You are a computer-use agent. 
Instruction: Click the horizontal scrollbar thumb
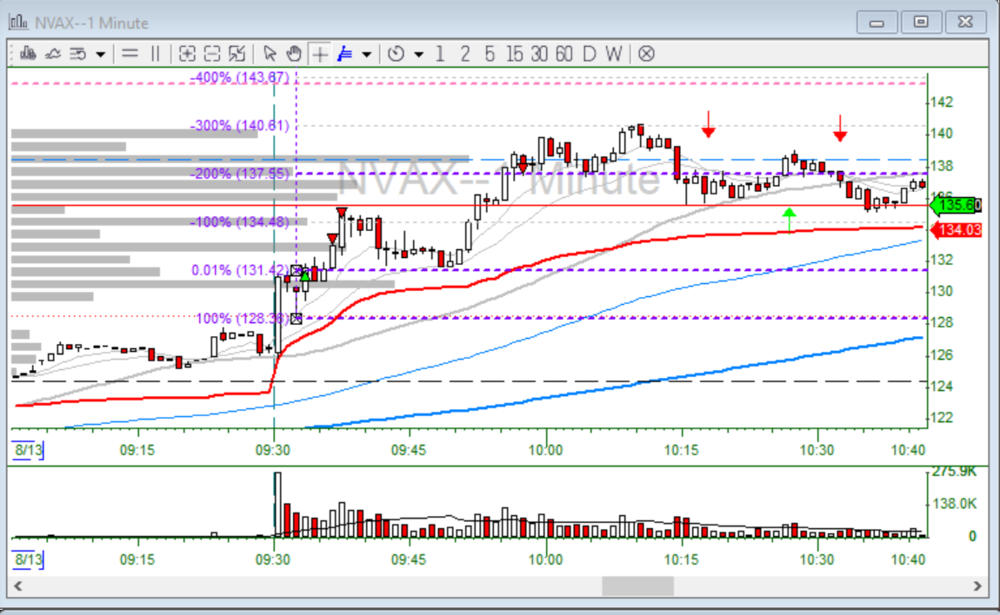click(637, 585)
